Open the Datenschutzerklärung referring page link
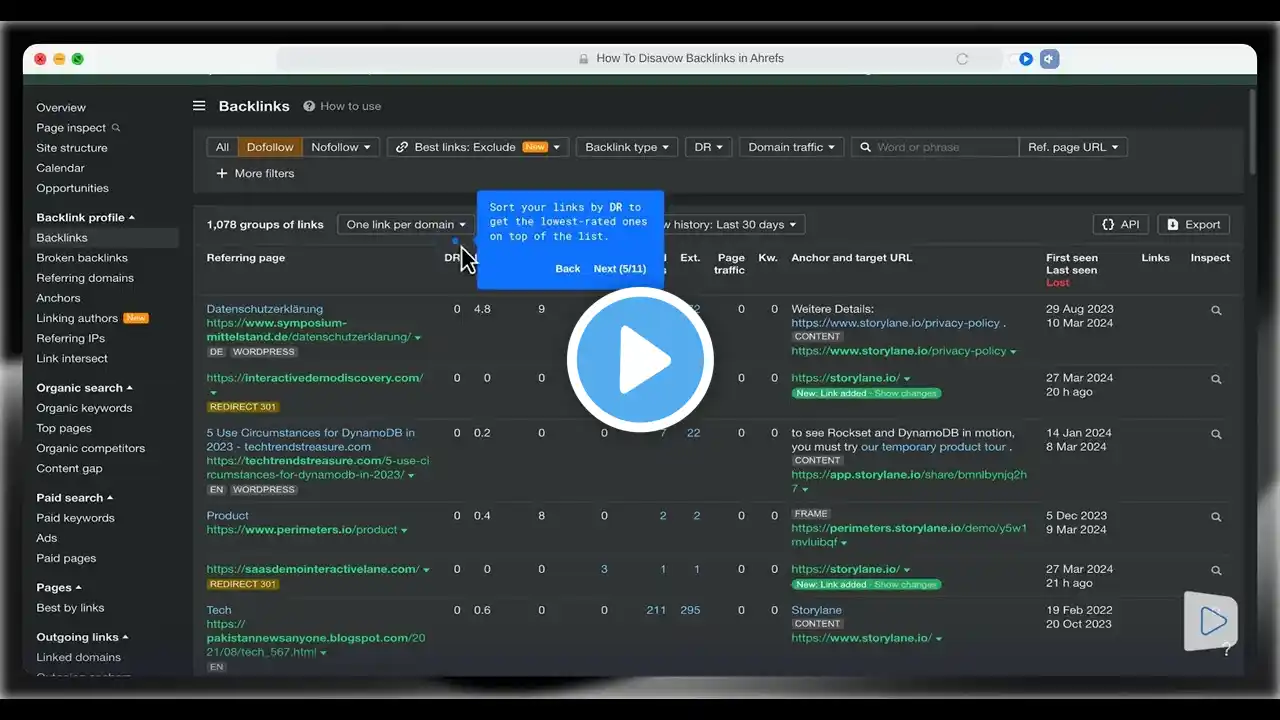The image size is (1280, 720). (265, 309)
